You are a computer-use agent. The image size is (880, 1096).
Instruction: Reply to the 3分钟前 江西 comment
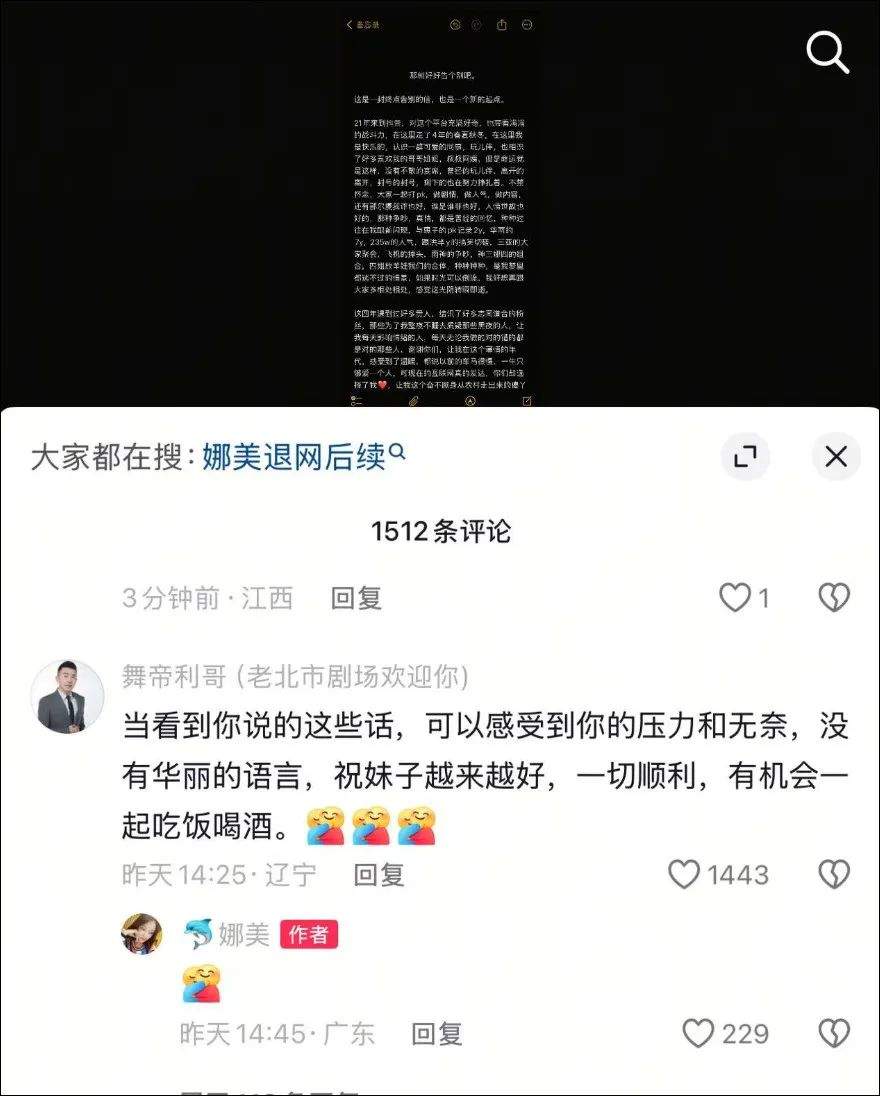[x=356, y=598]
